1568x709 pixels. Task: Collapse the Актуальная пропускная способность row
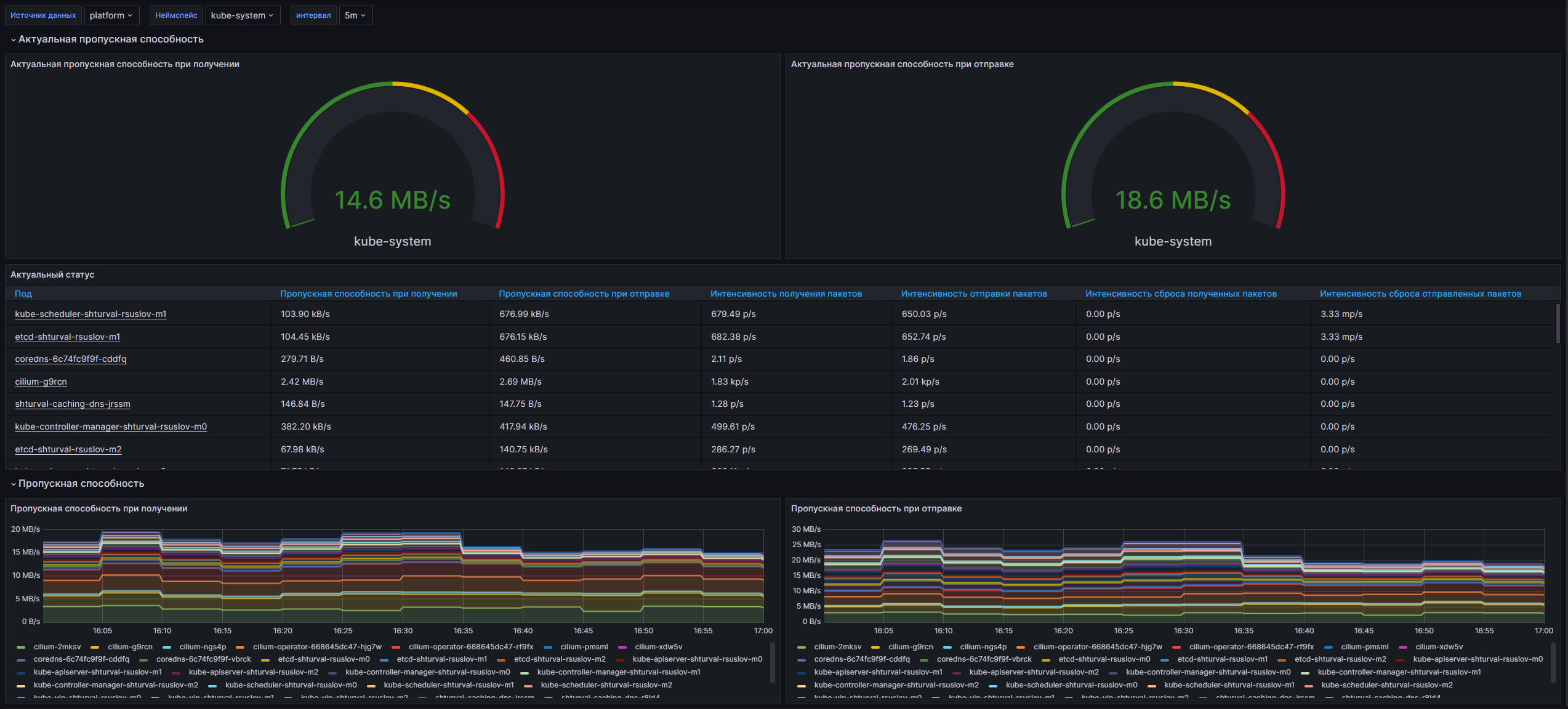[111, 39]
